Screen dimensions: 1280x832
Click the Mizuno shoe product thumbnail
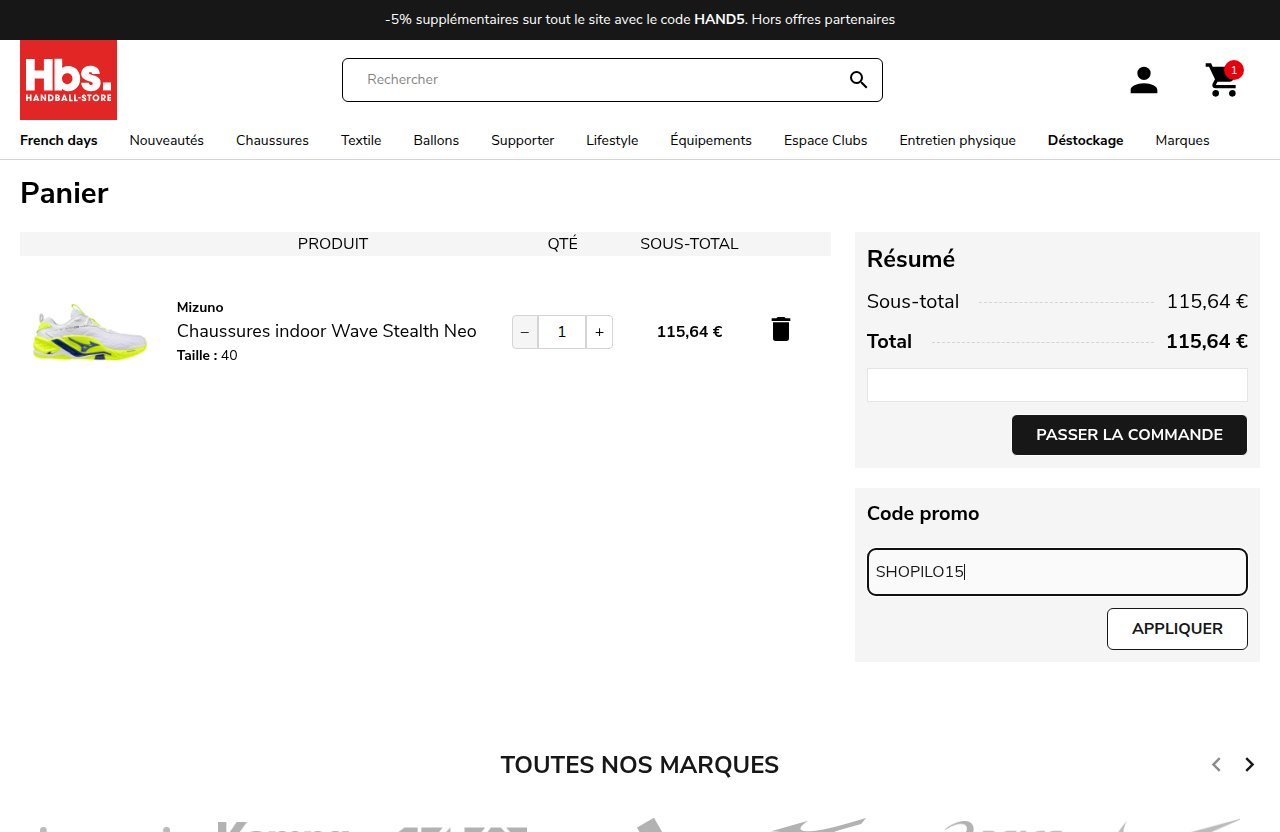pos(89,332)
